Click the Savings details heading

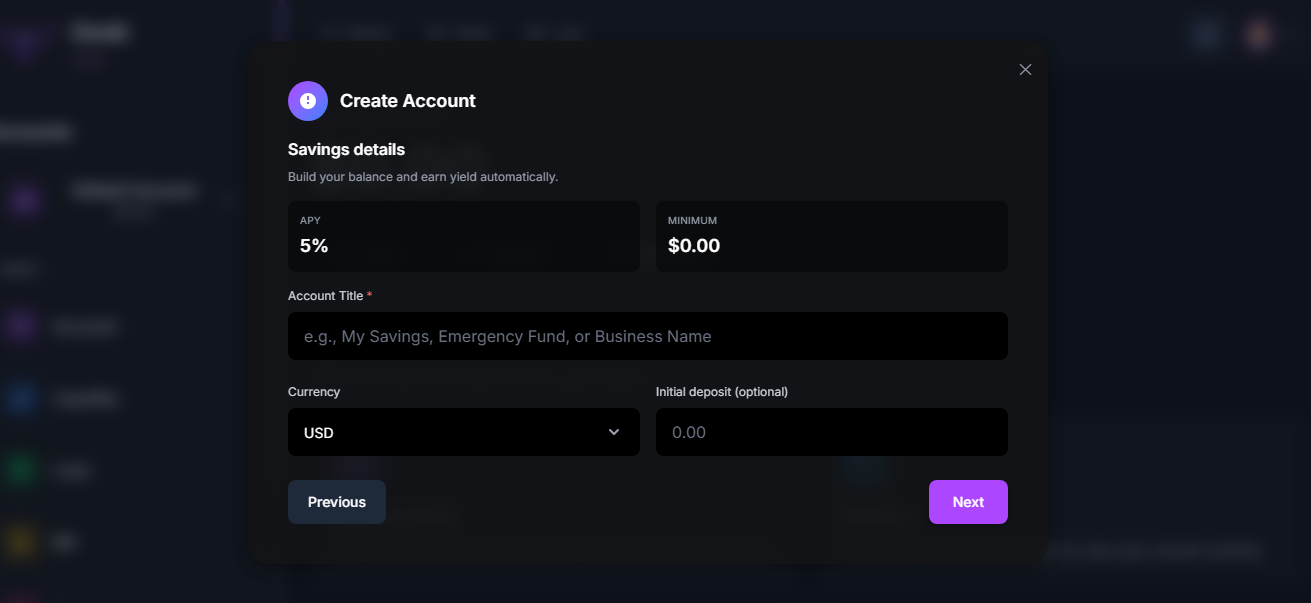[x=346, y=149]
